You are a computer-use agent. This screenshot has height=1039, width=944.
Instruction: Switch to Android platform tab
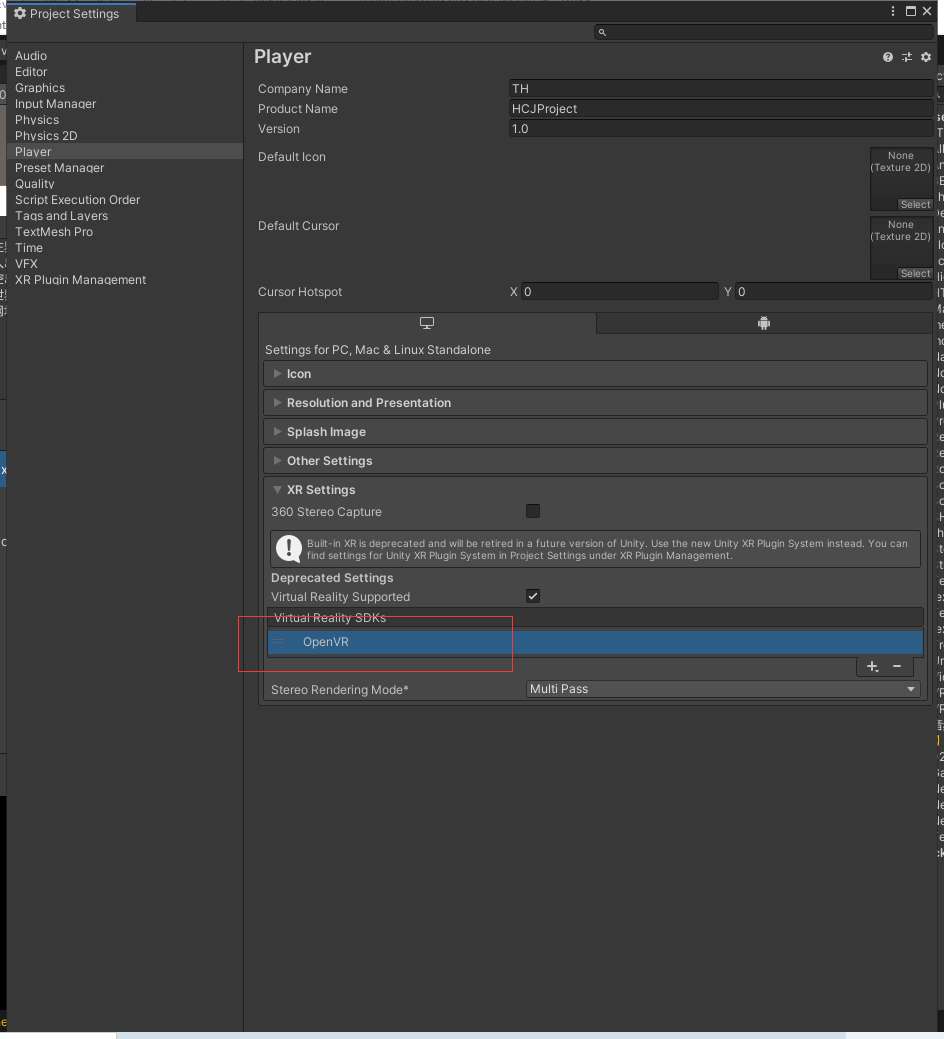[764, 323]
